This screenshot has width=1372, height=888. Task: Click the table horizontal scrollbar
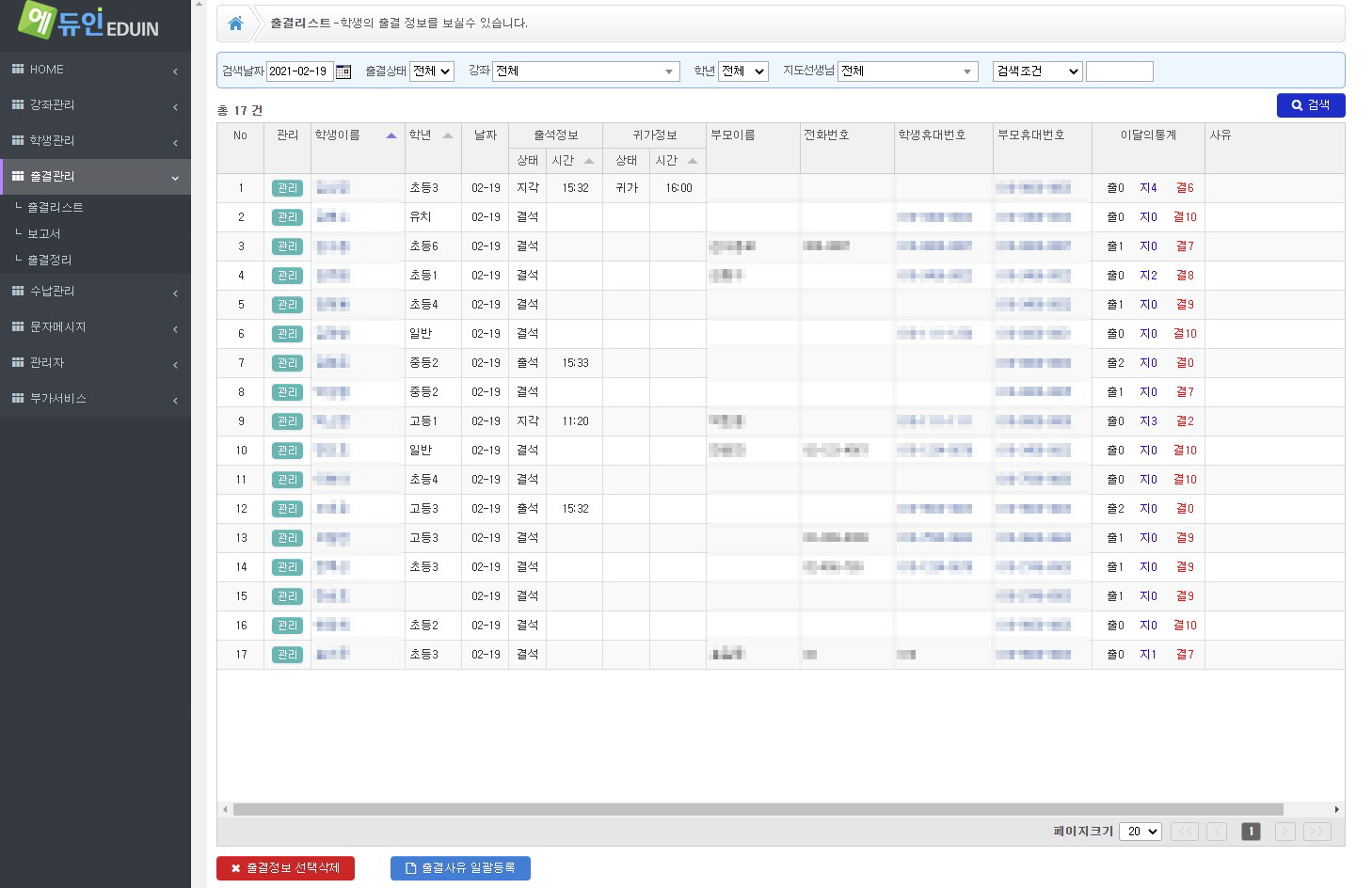(x=758, y=810)
